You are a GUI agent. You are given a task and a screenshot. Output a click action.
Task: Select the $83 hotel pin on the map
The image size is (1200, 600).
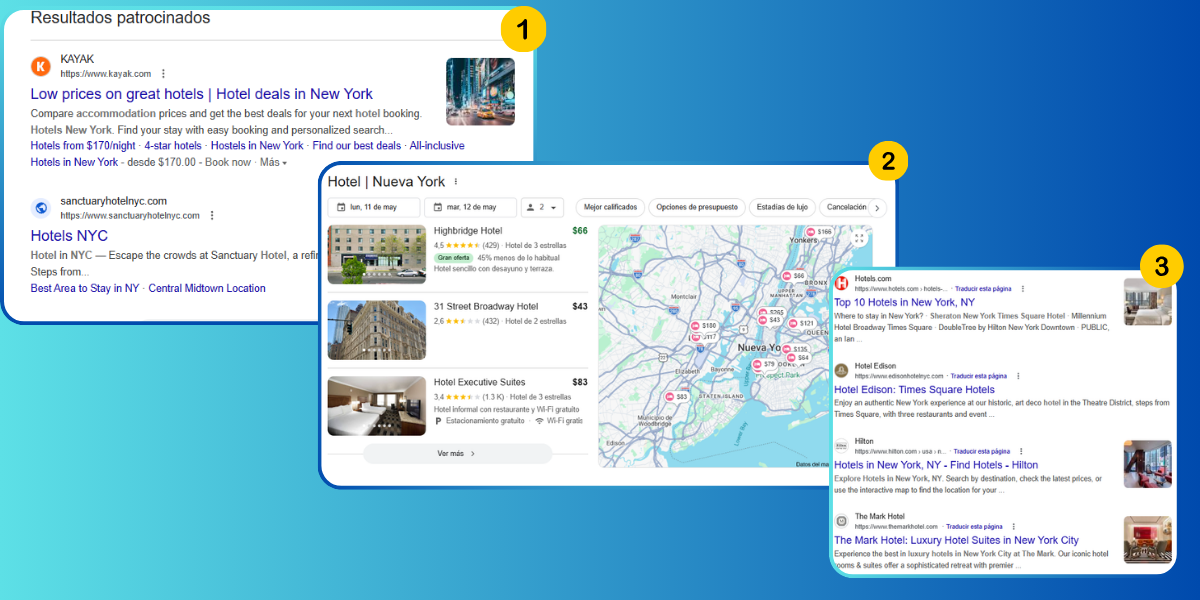coord(677,397)
